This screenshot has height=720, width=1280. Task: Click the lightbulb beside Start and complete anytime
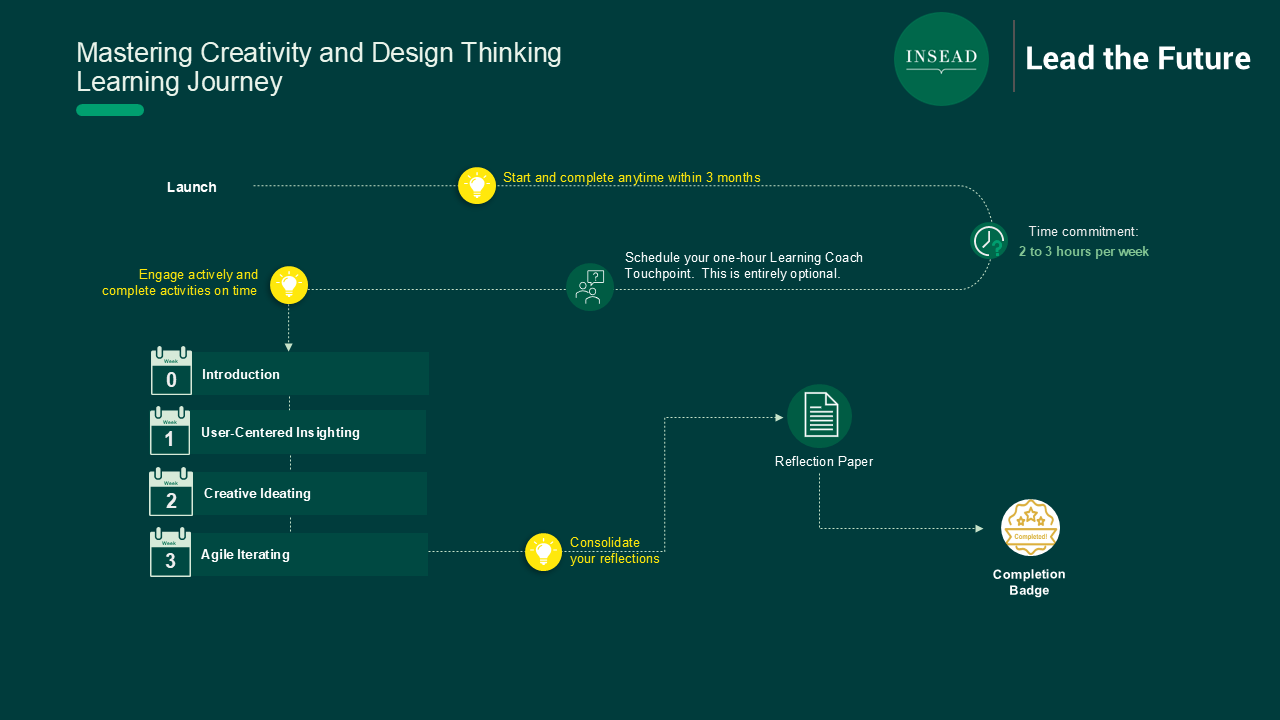(477, 186)
